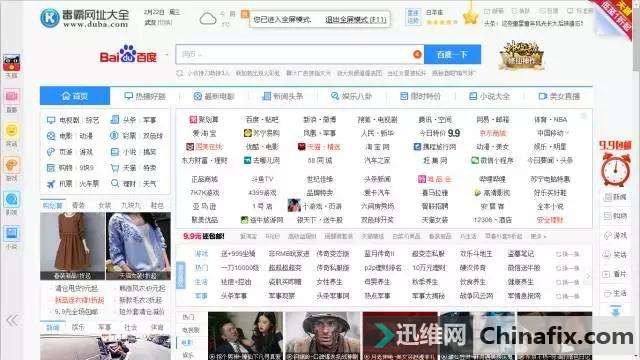
Task: Select the 首页 home tab
Action: (75, 96)
